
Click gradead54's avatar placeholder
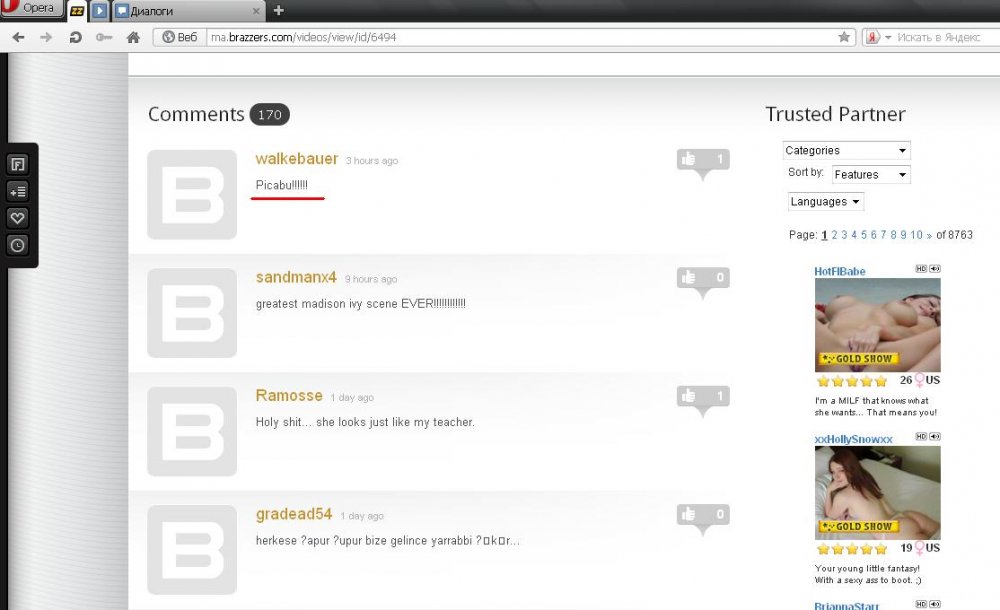click(x=192, y=549)
